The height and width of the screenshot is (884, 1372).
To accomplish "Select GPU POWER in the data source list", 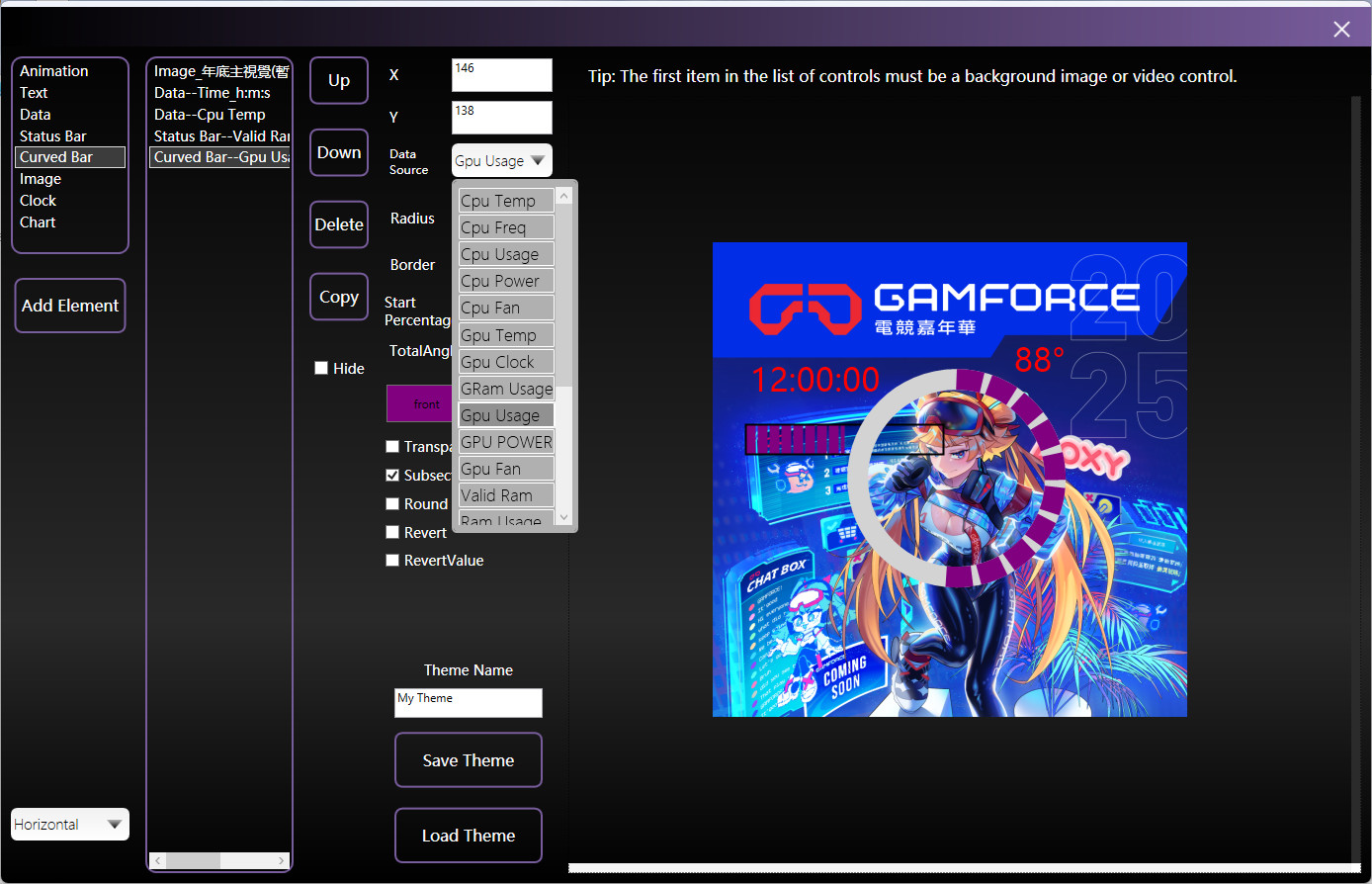I will pos(505,442).
